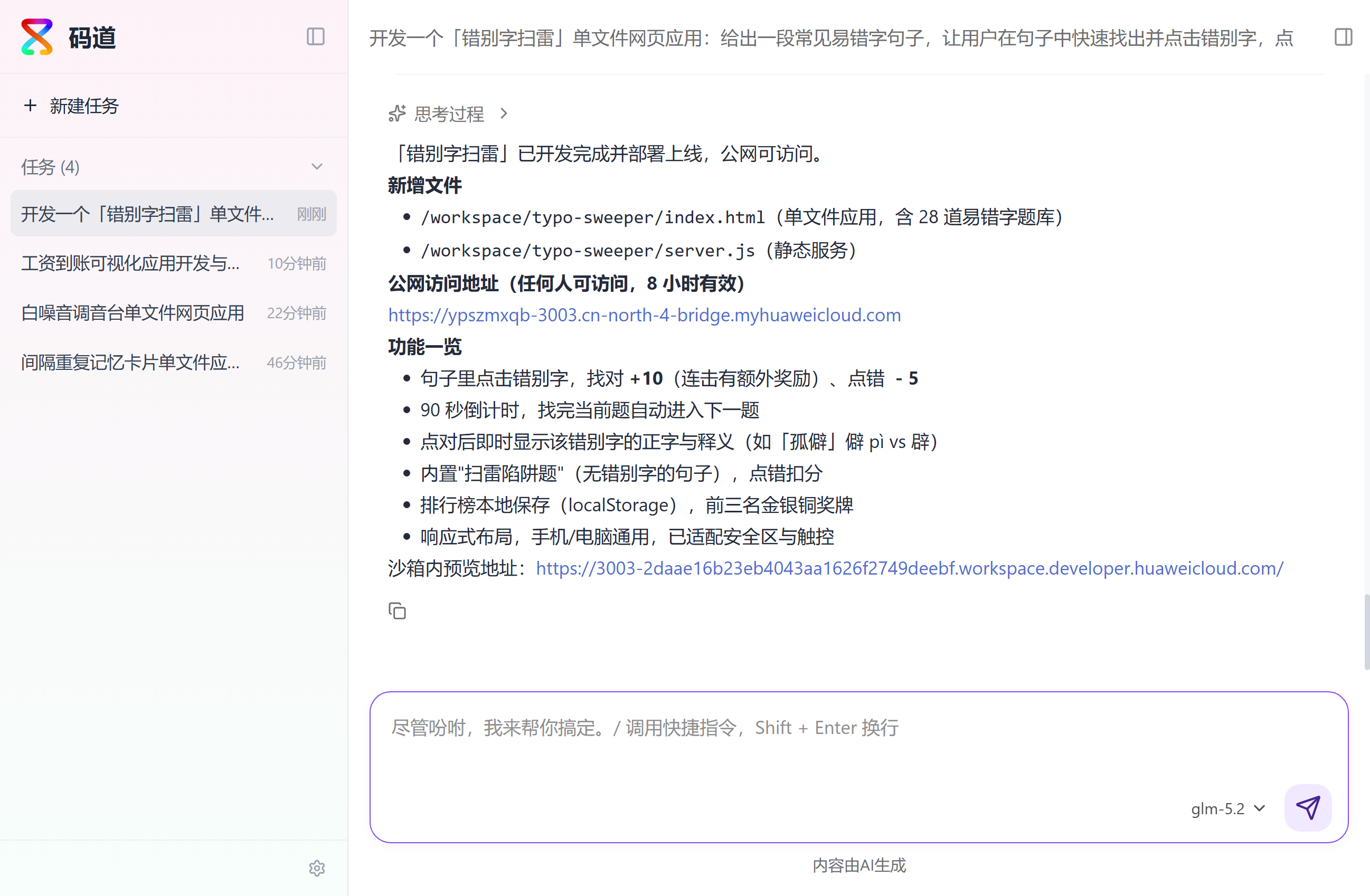Send message with paper plane button
Image resolution: width=1370 pixels, height=896 pixels.
coord(1308,807)
